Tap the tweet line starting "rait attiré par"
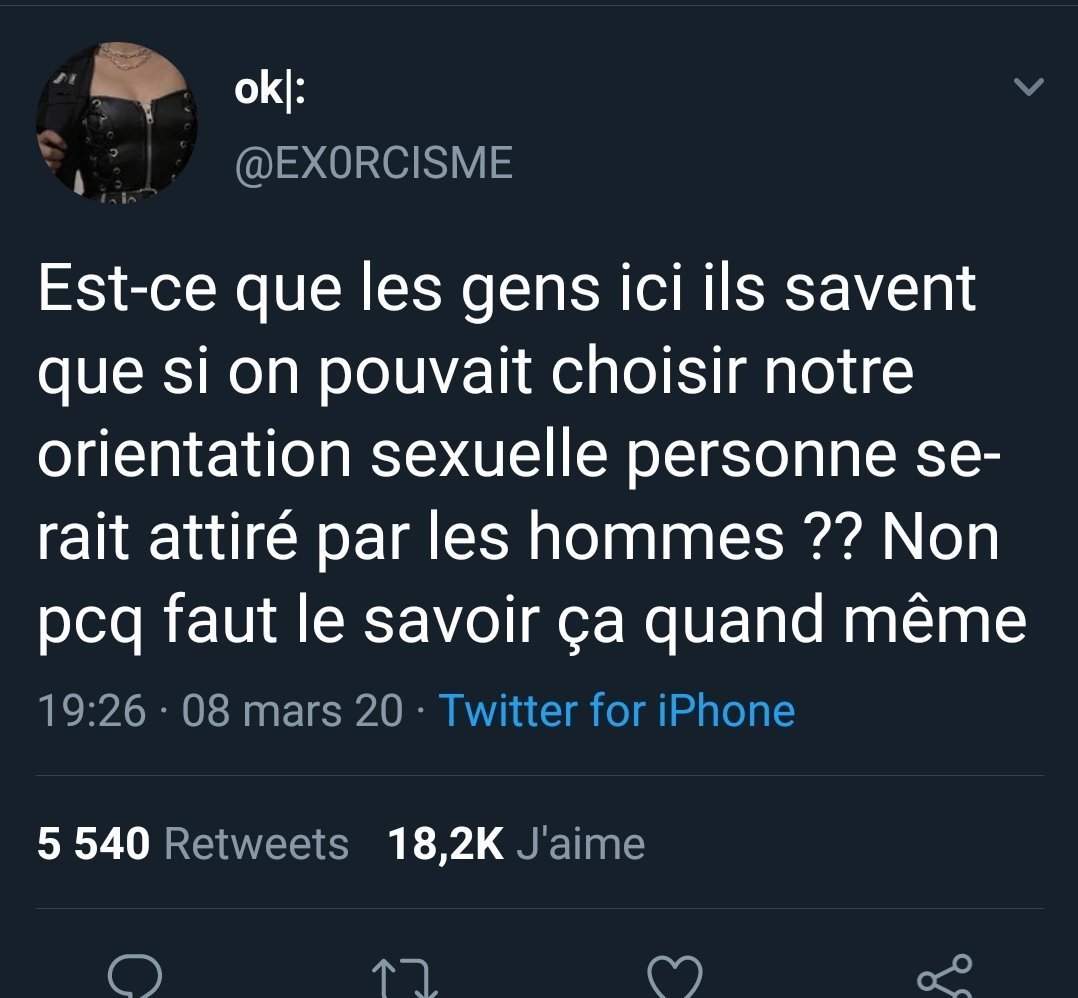This screenshot has width=1078, height=998. click(x=519, y=538)
